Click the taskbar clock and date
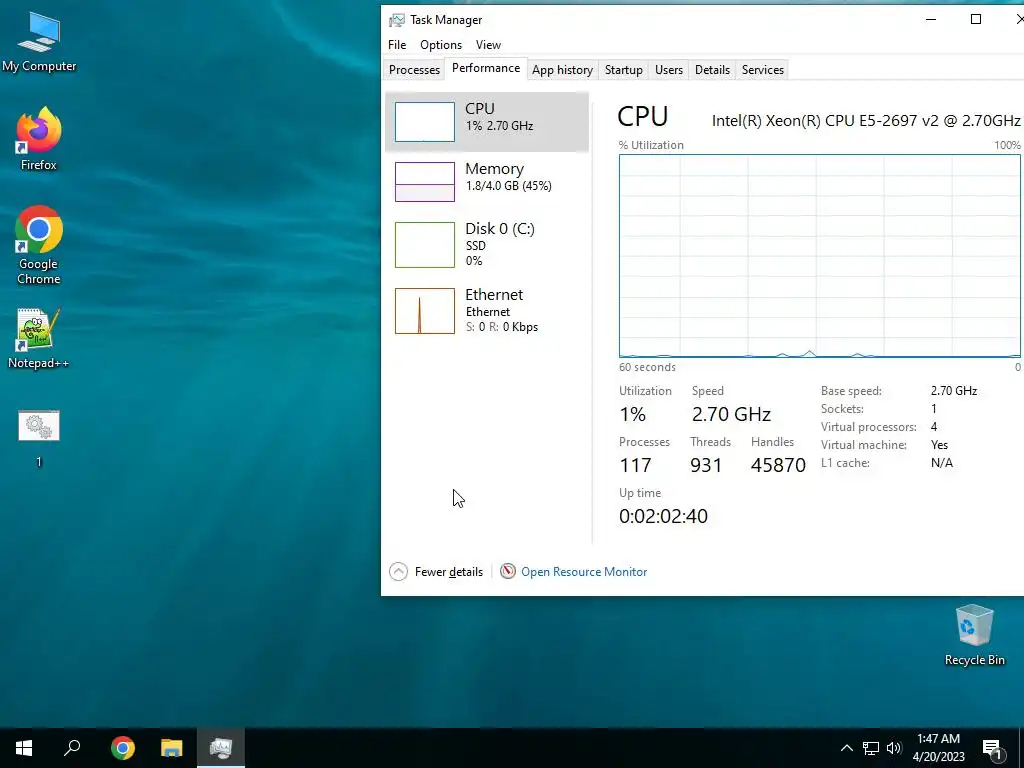 938,748
